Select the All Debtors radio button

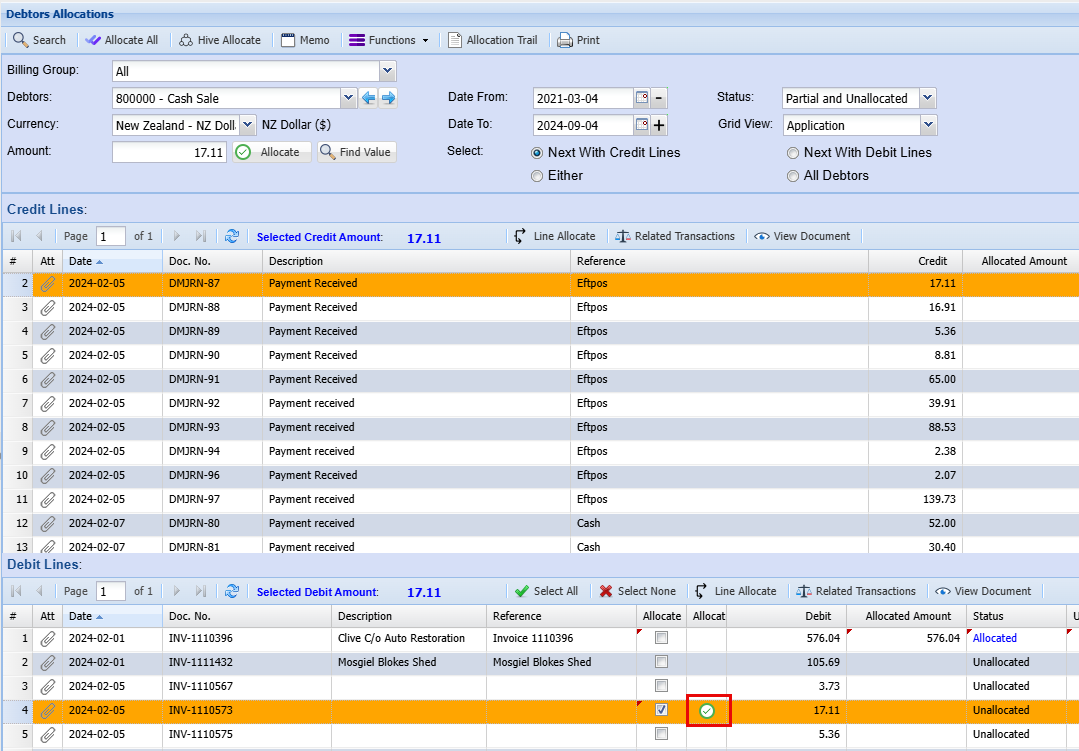tap(793, 176)
